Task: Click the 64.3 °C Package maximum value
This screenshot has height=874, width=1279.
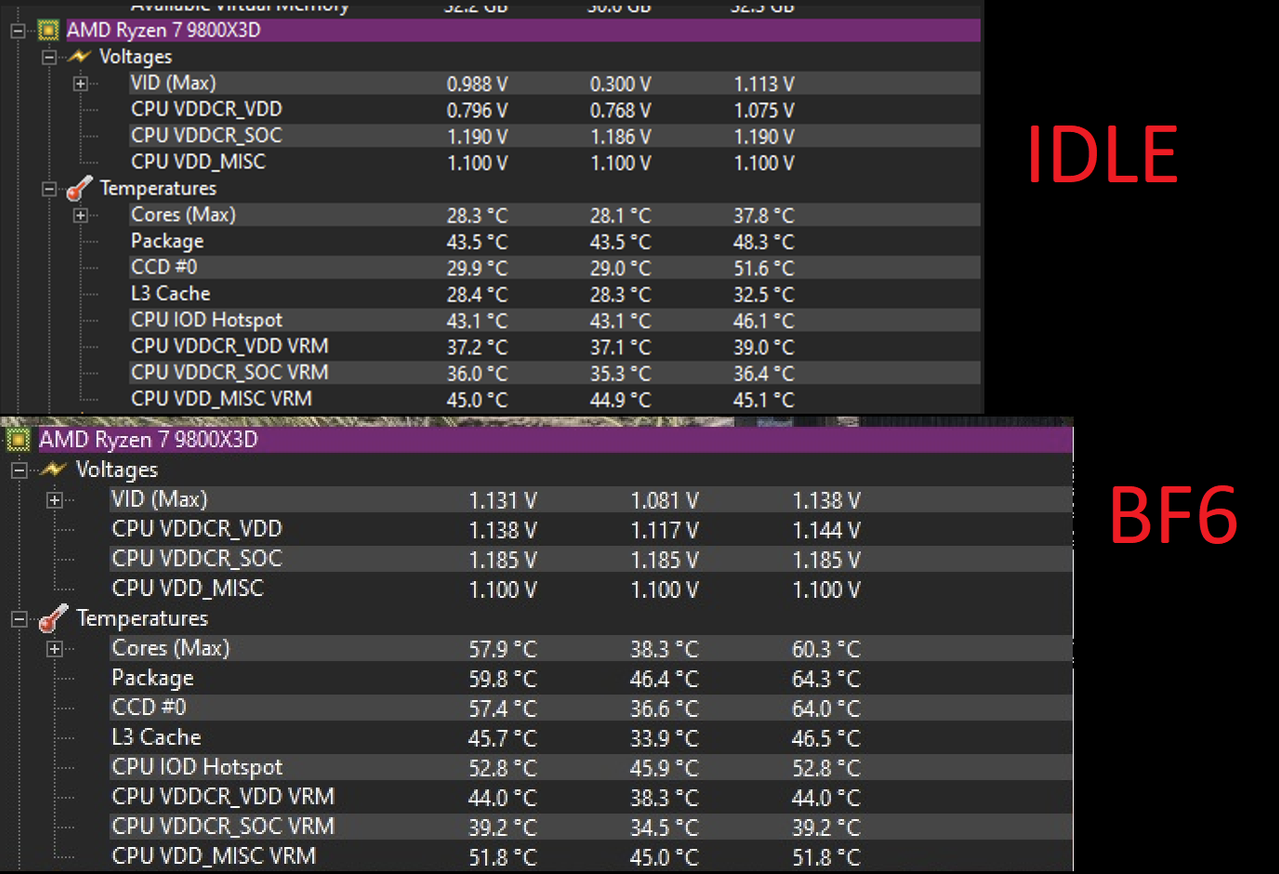Action: (826, 680)
